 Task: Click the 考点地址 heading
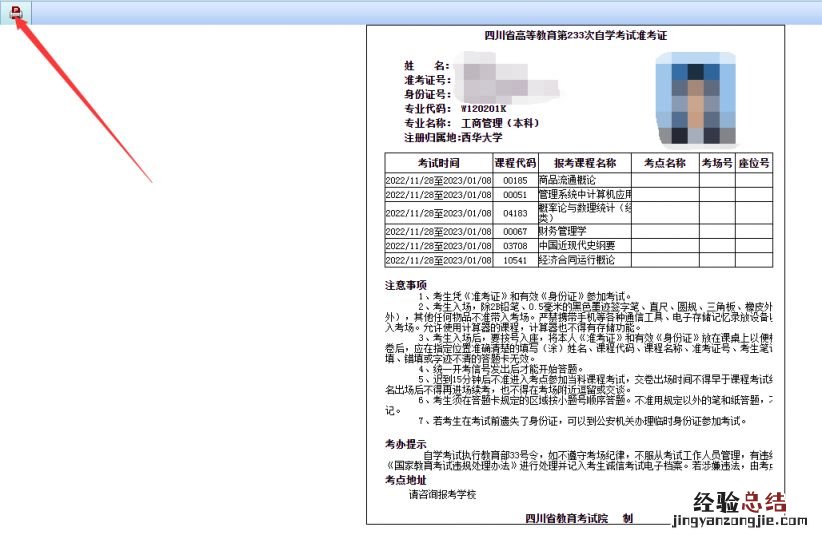coord(406,480)
